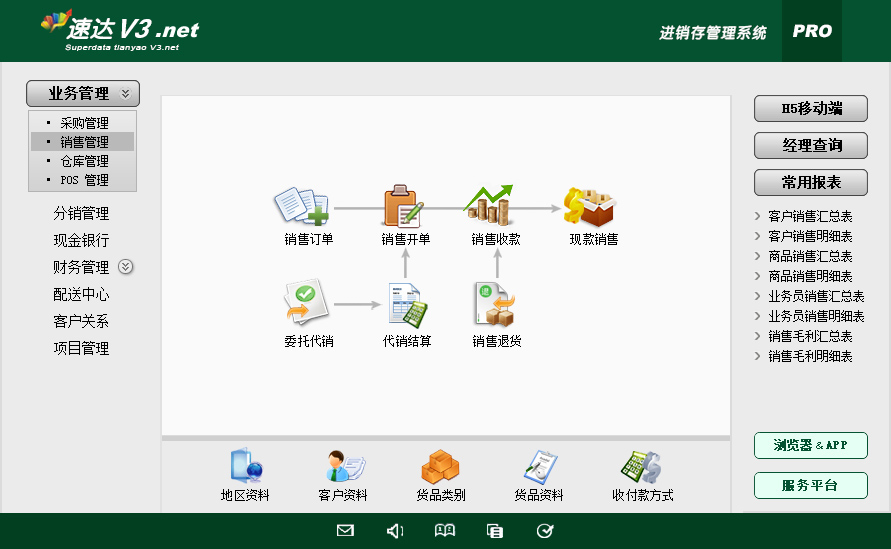
Task: Click the speaker icon in bottom bar
Action: click(395, 531)
